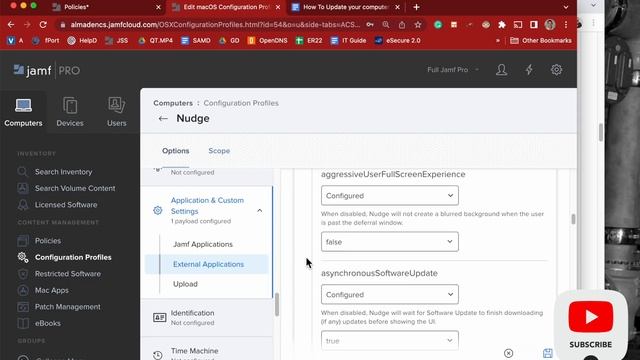
Task: Open the Chrome extensions puzzle icon
Action: click(502, 24)
